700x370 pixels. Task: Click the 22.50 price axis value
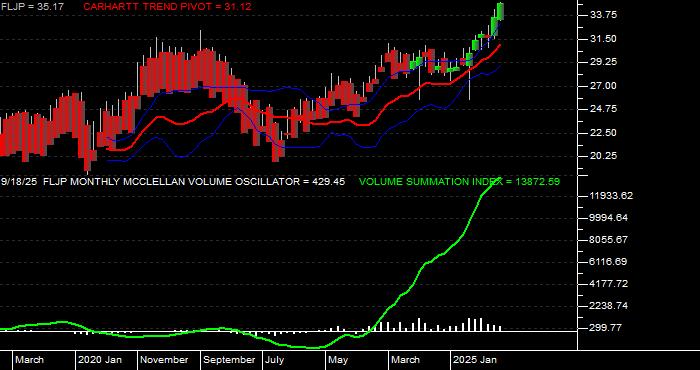pyautogui.click(x=604, y=133)
